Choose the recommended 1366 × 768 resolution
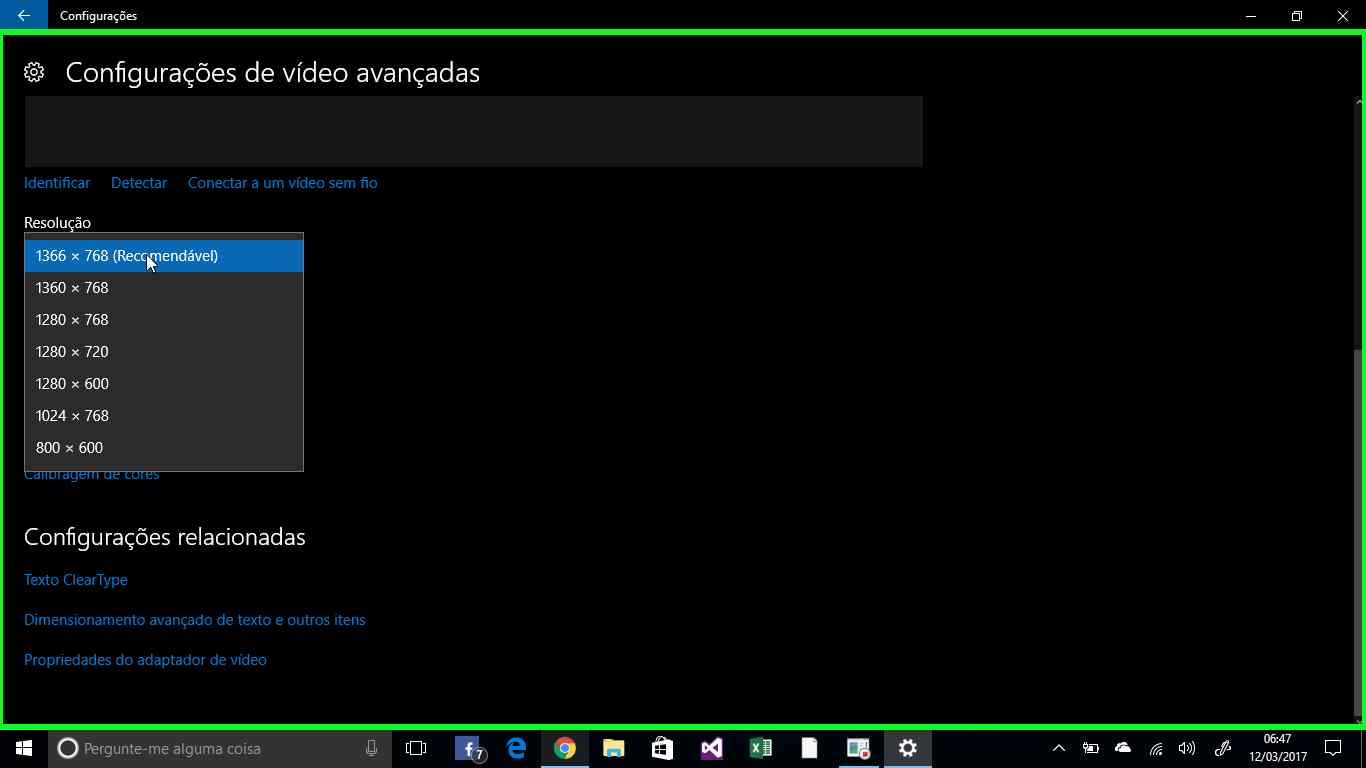 [127, 255]
